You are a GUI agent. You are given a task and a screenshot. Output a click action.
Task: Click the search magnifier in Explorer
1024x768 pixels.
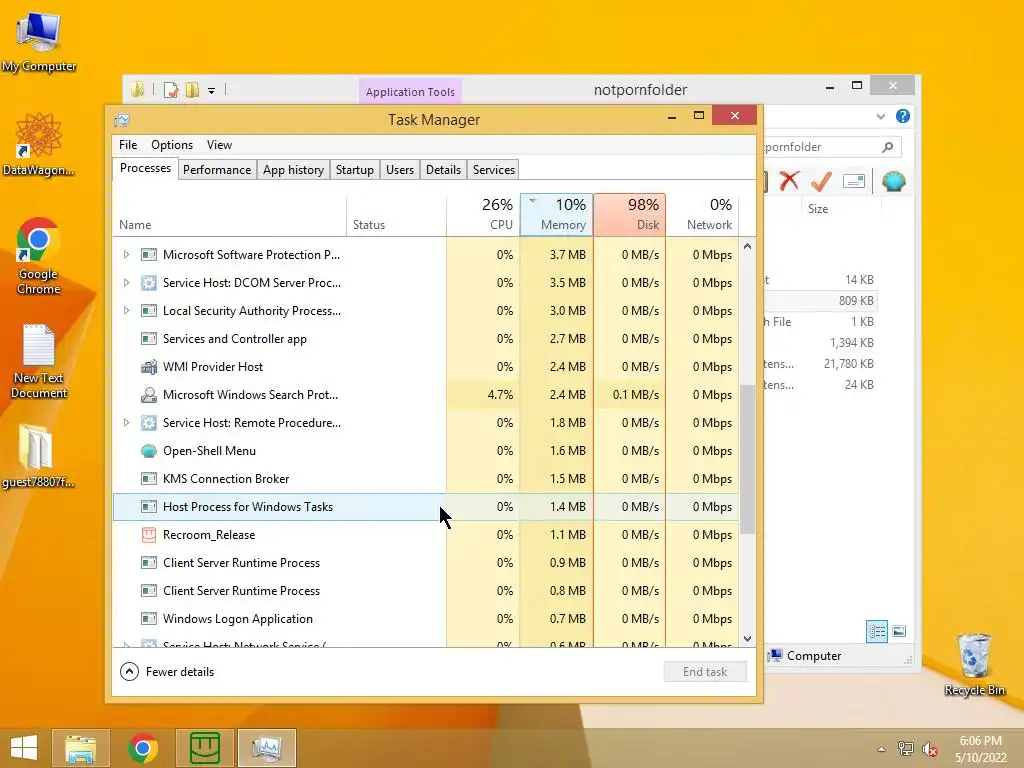click(x=887, y=147)
